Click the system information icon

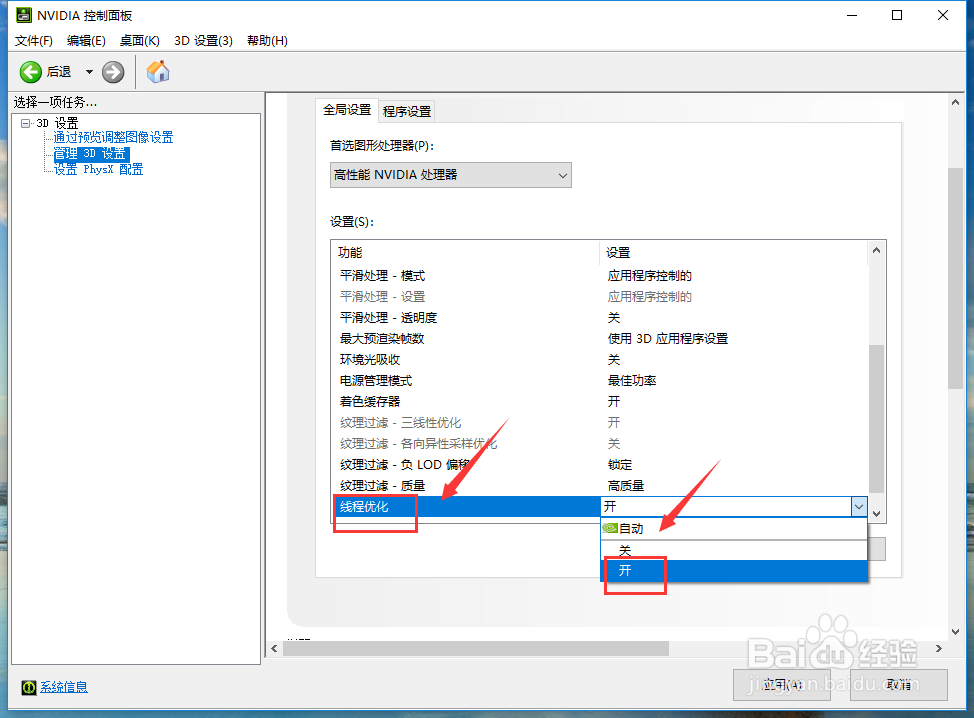[29, 687]
